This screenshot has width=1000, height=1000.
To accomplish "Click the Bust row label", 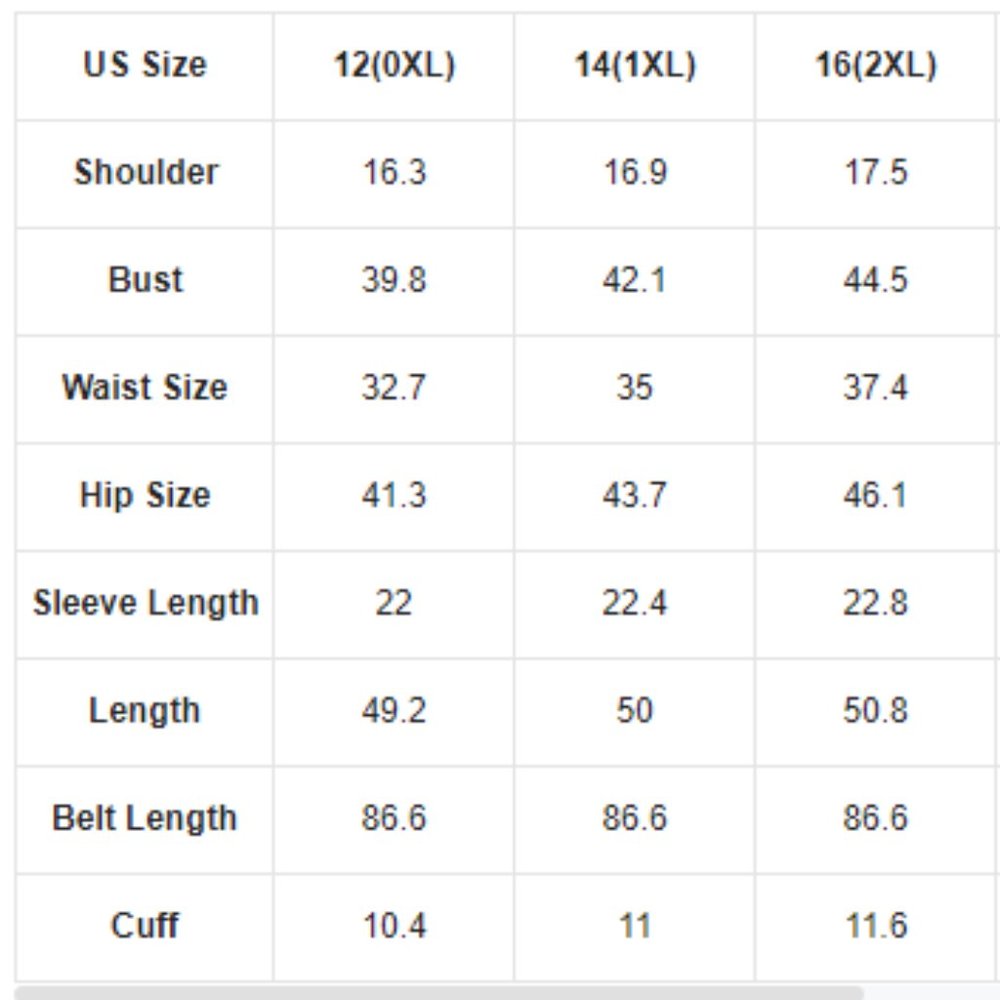I will pos(145,279).
